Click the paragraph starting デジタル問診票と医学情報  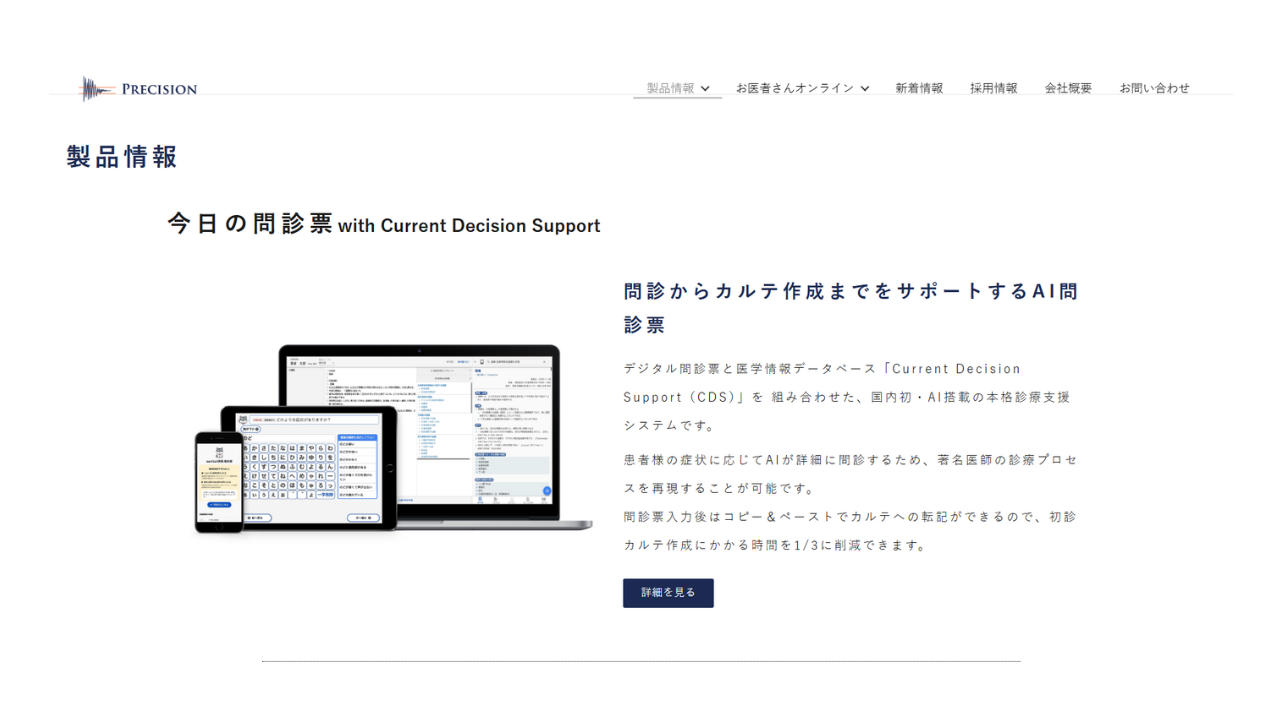tap(847, 397)
